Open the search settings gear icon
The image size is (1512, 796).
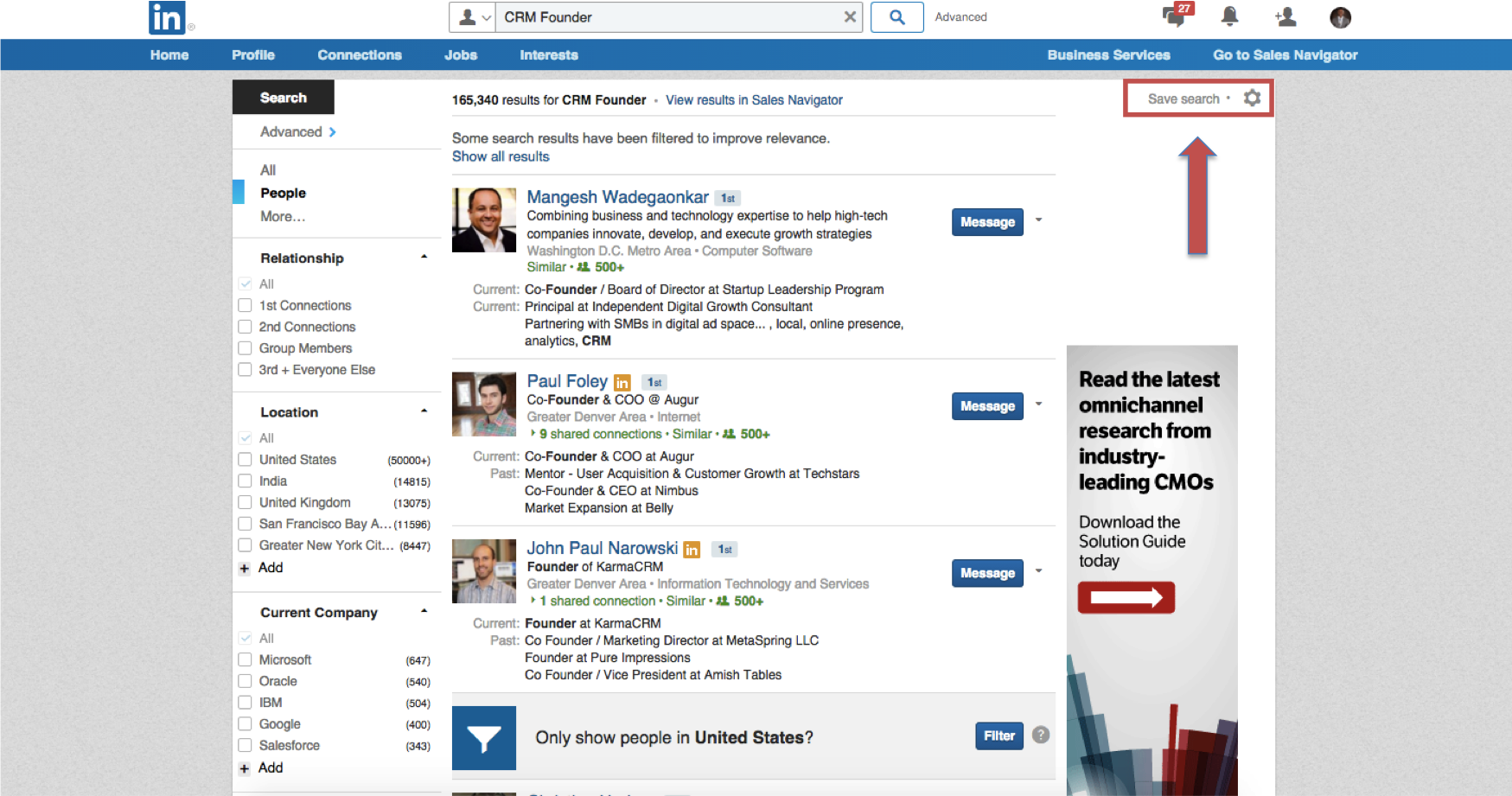click(x=1252, y=99)
